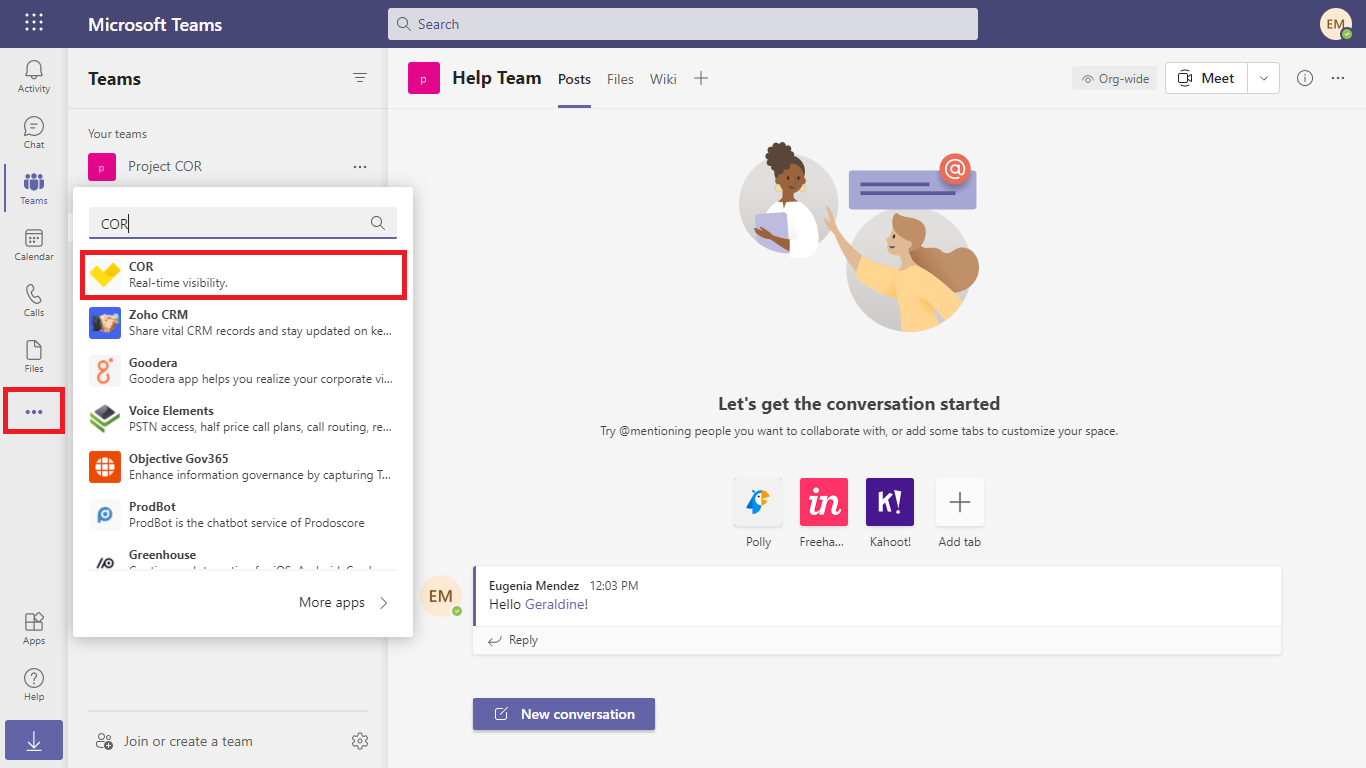
Task: Click the Geraldine mention link
Action: coord(556,604)
